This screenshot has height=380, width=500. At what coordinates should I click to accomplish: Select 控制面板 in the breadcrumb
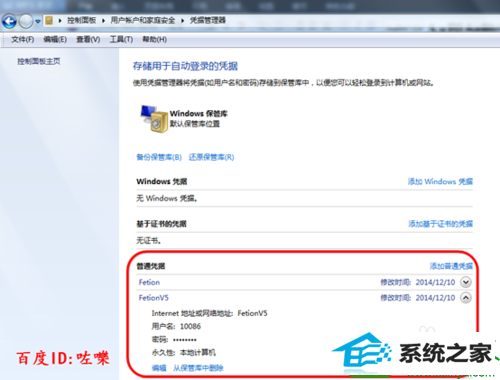pos(81,21)
